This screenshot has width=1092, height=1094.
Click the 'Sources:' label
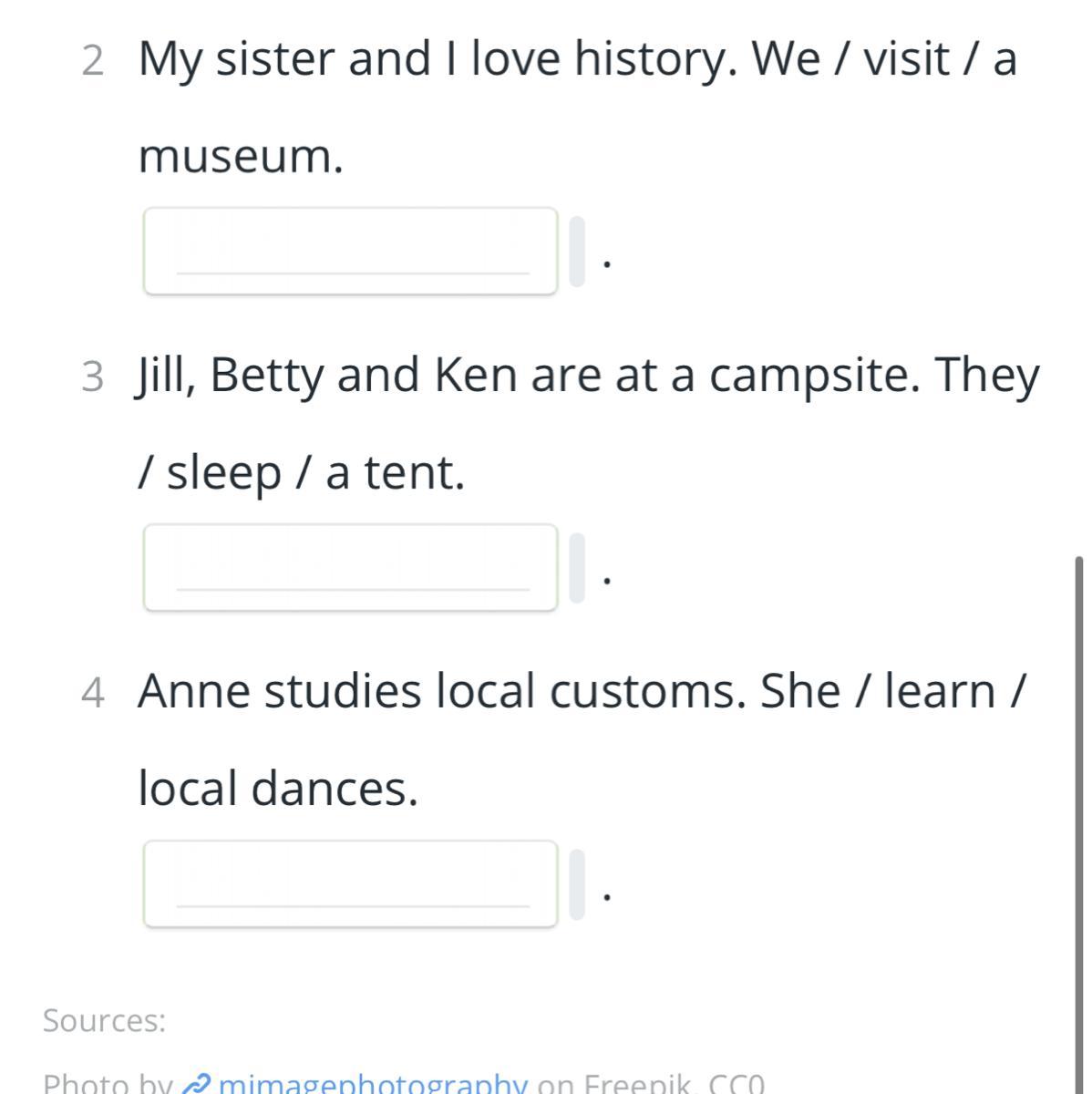105,1020
